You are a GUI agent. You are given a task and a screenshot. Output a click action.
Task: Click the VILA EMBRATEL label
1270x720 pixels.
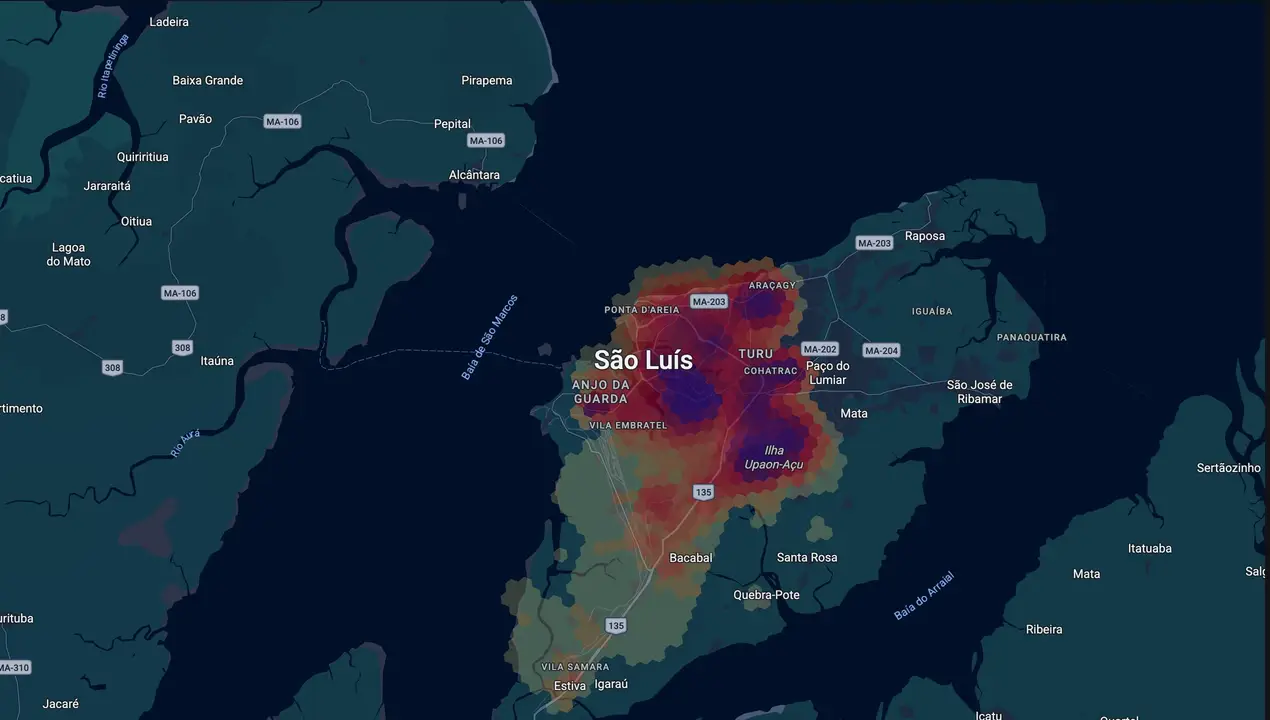coord(628,425)
